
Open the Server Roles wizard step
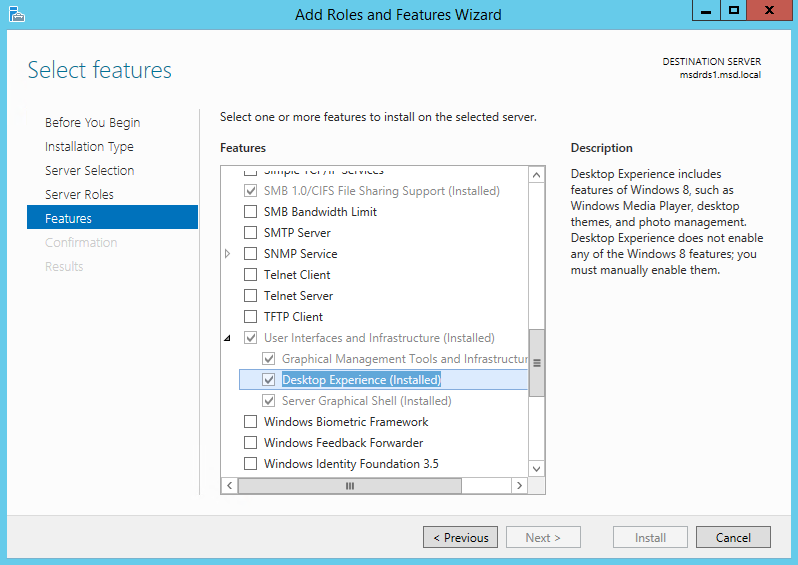pyautogui.click(x=79, y=195)
